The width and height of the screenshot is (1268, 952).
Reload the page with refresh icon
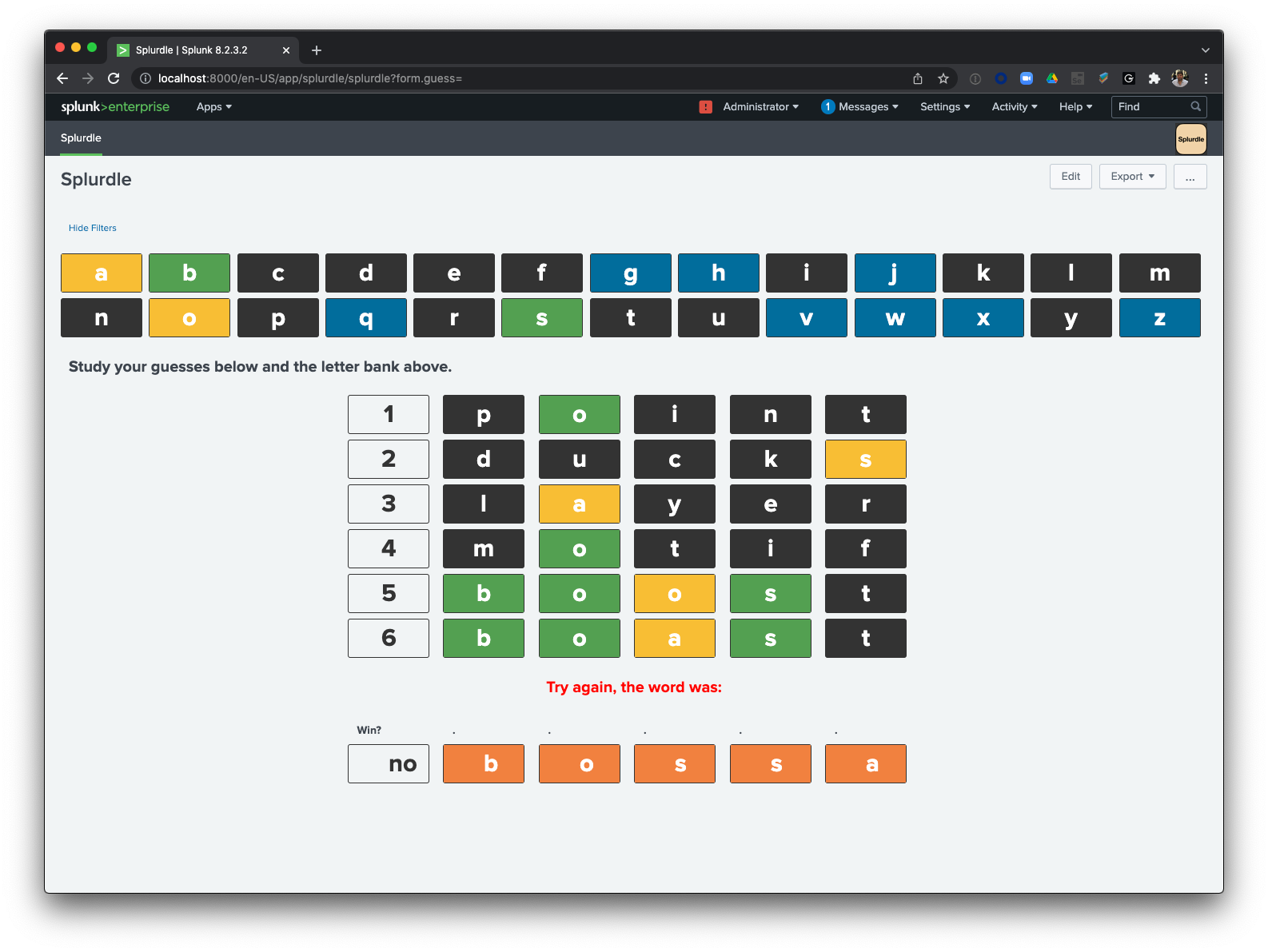click(x=114, y=78)
